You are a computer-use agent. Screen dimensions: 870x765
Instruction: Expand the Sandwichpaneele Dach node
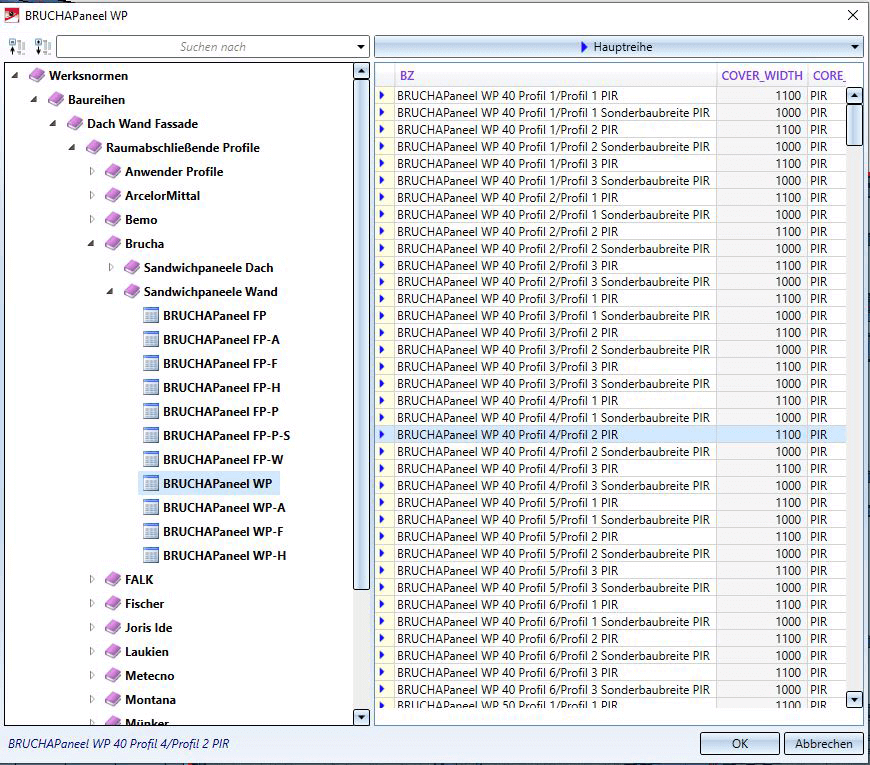click(110, 267)
